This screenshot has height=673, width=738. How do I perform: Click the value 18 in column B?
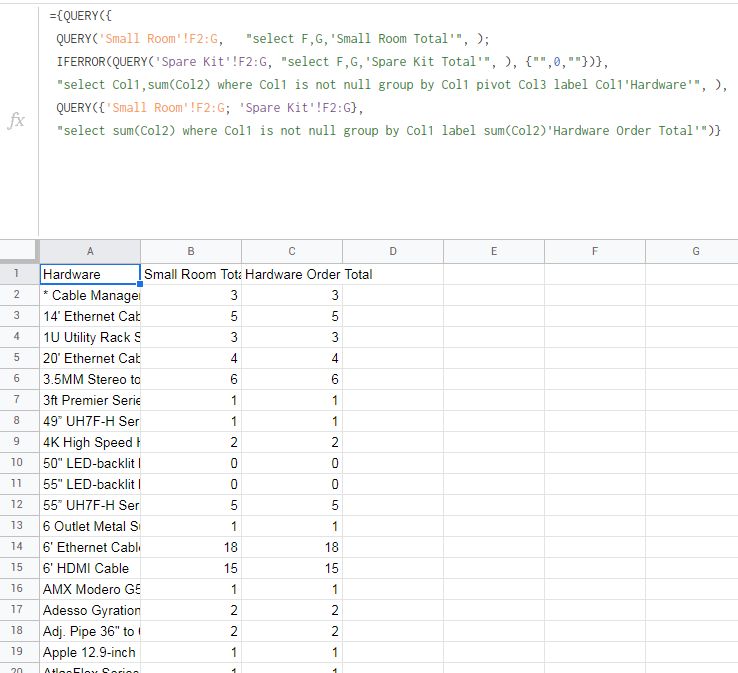point(191,547)
